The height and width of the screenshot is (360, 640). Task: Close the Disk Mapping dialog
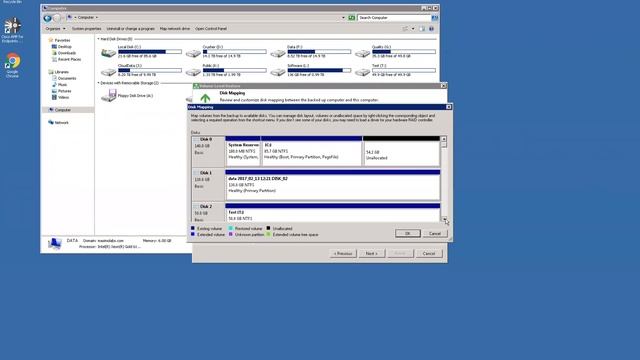tap(449, 107)
